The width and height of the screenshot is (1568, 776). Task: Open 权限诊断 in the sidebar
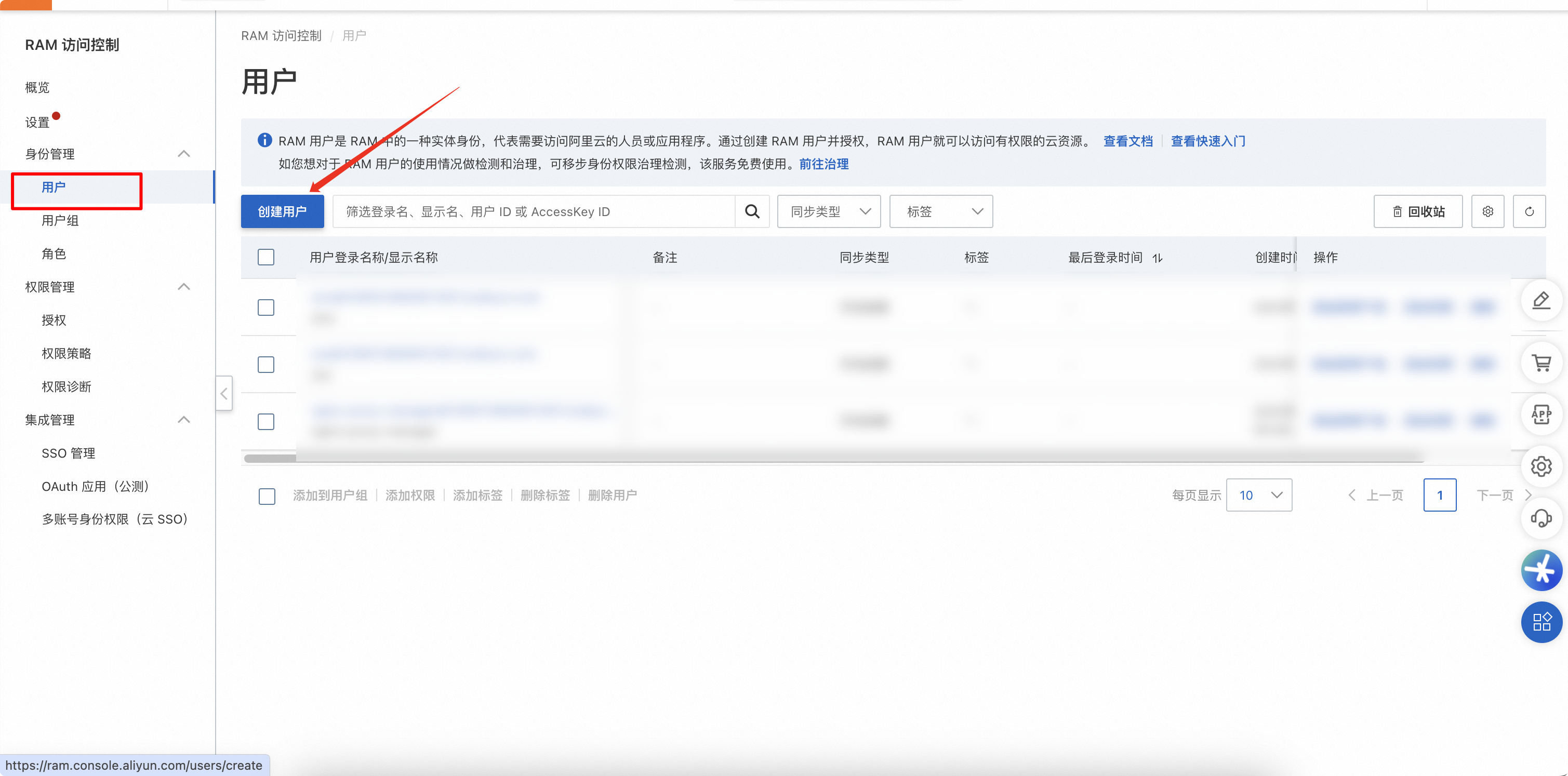[67, 386]
